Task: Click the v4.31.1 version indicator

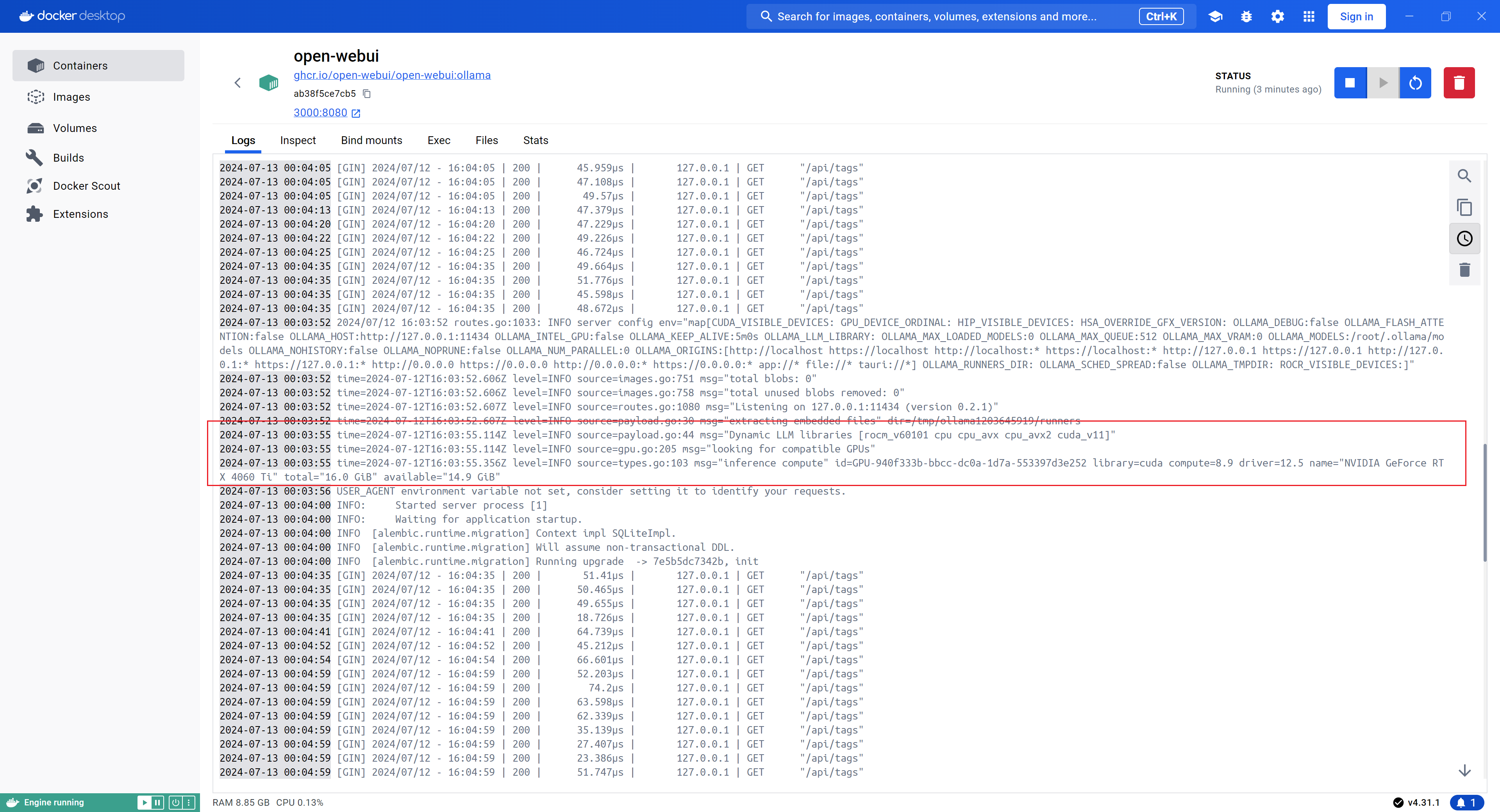Action: coord(1417,803)
